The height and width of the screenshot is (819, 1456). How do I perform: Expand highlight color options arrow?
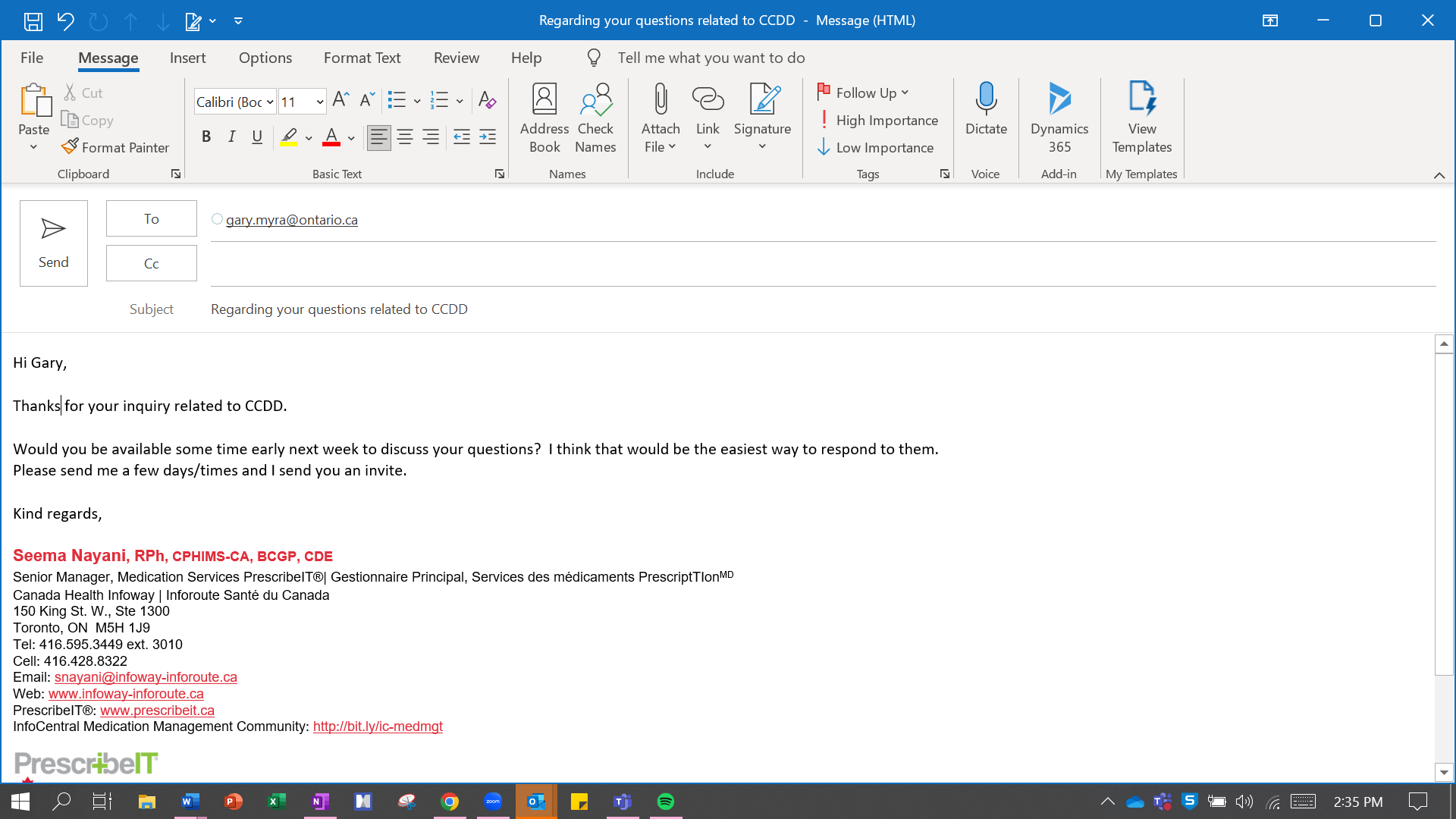point(309,138)
